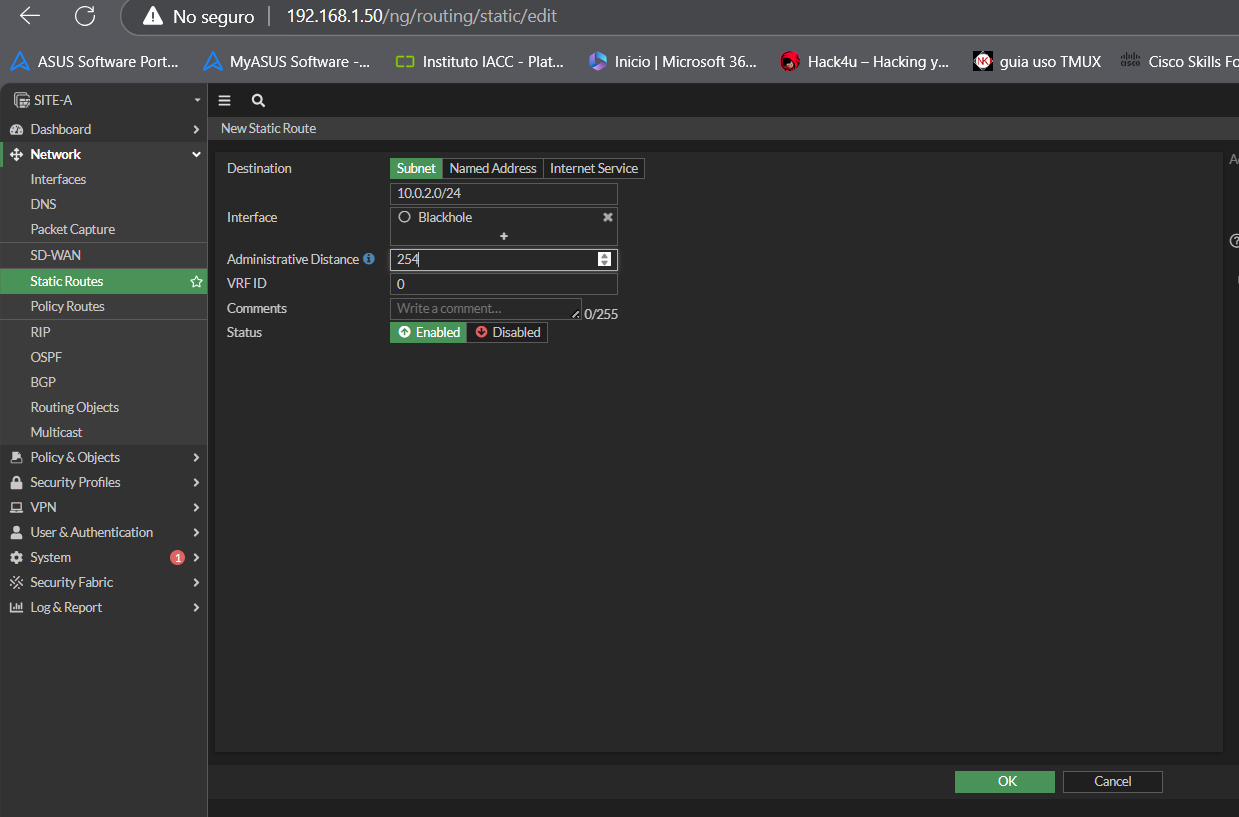Click the browser back arrow

click(x=30, y=16)
